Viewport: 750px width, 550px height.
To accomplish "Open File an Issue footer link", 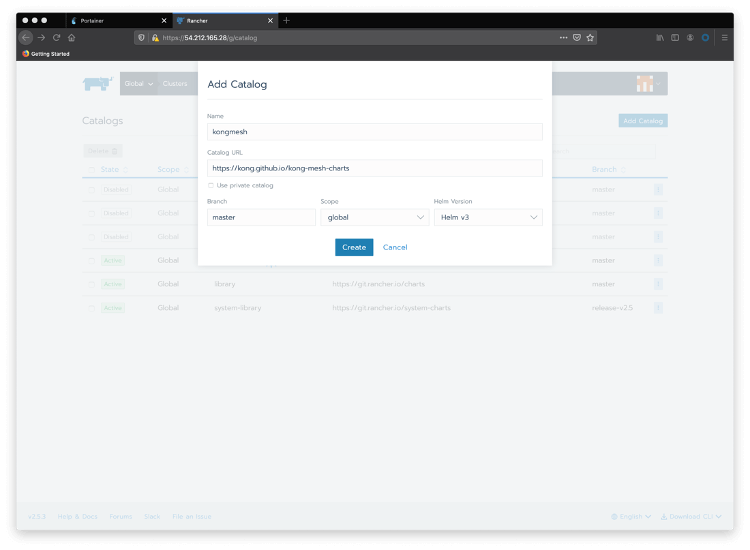I will pyautogui.click(x=192, y=517).
